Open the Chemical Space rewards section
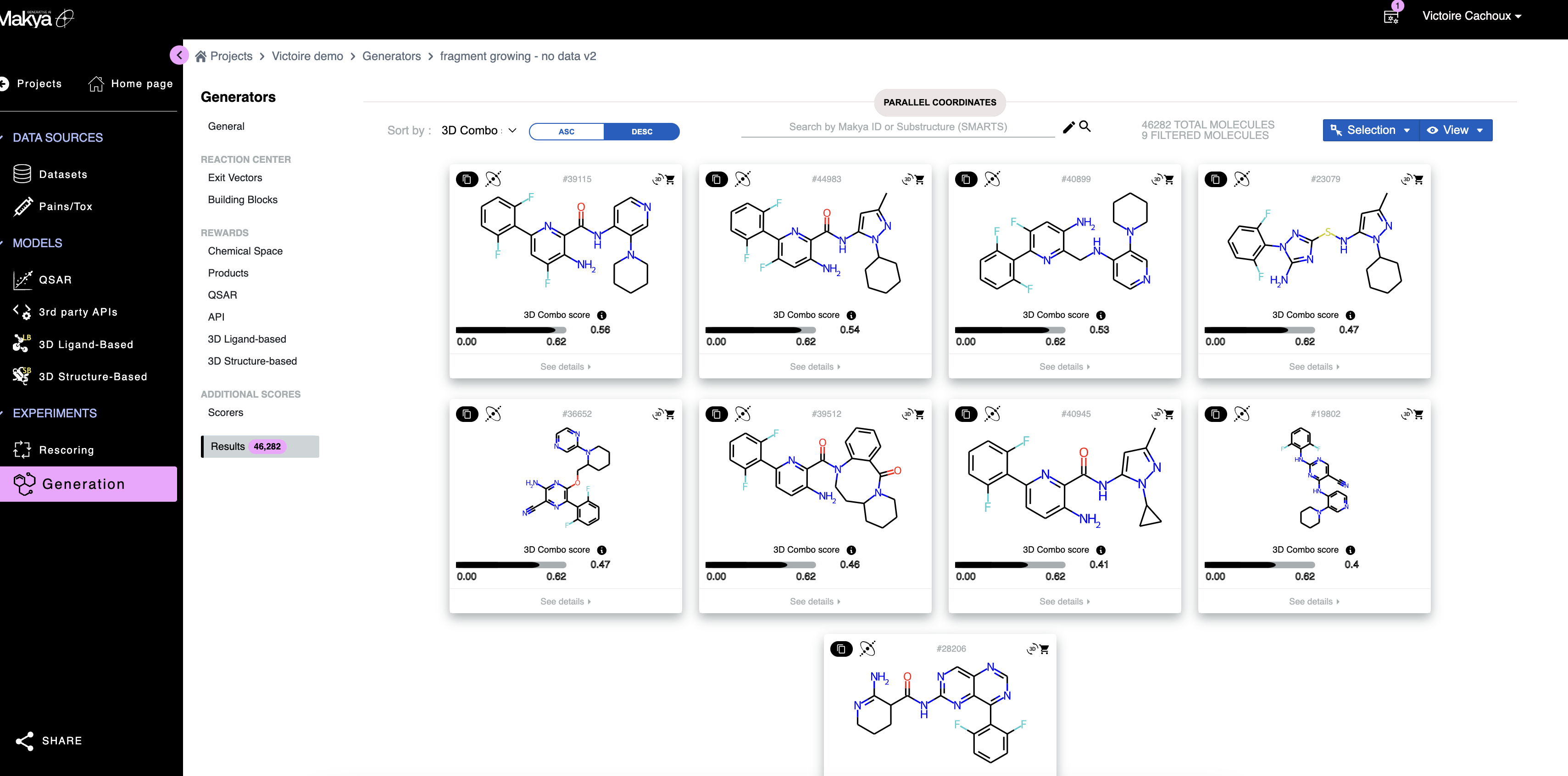The image size is (1568, 776). (245, 251)
